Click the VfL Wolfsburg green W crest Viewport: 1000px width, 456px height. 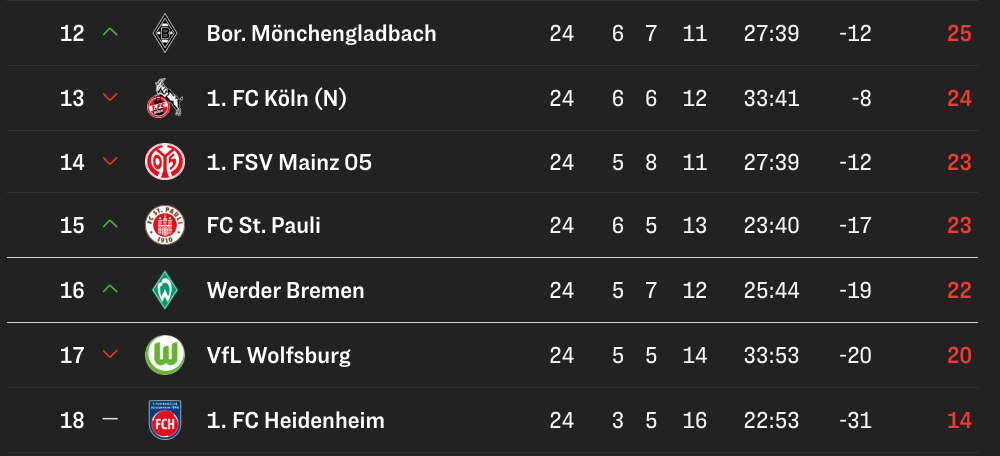164,355
